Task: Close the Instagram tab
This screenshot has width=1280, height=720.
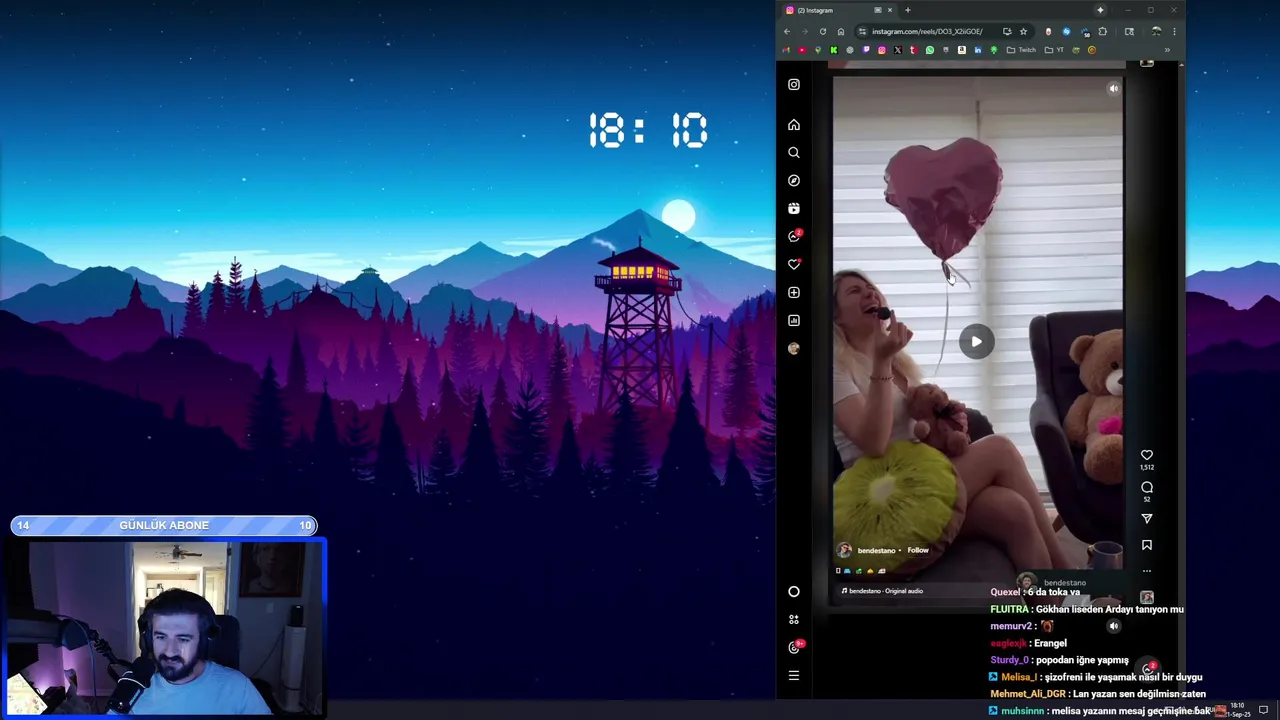Action: tap(890, 10)
